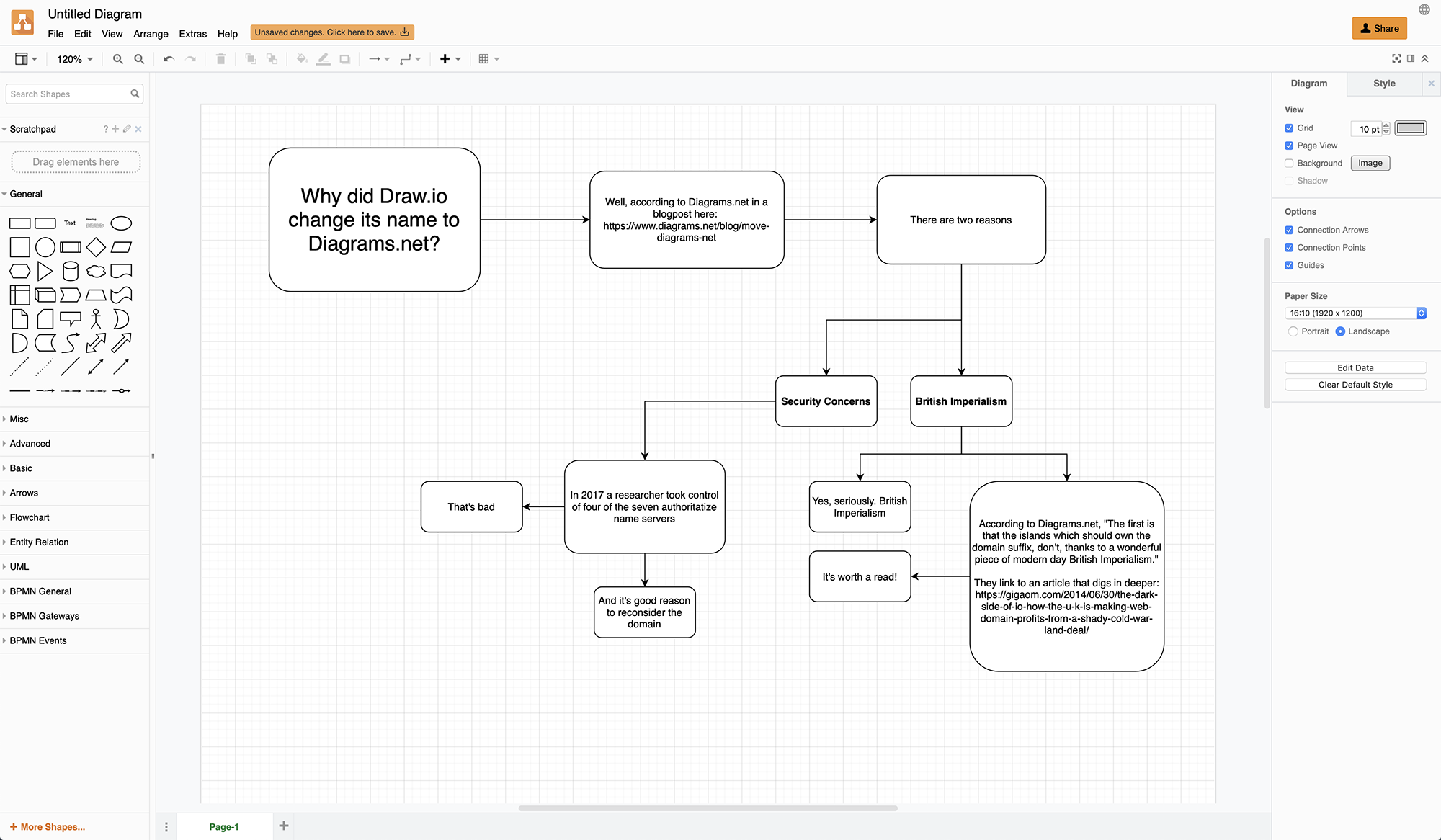Click the grid color swatch
This screenshot has width=1441, height=840.
pos(1410,128)
